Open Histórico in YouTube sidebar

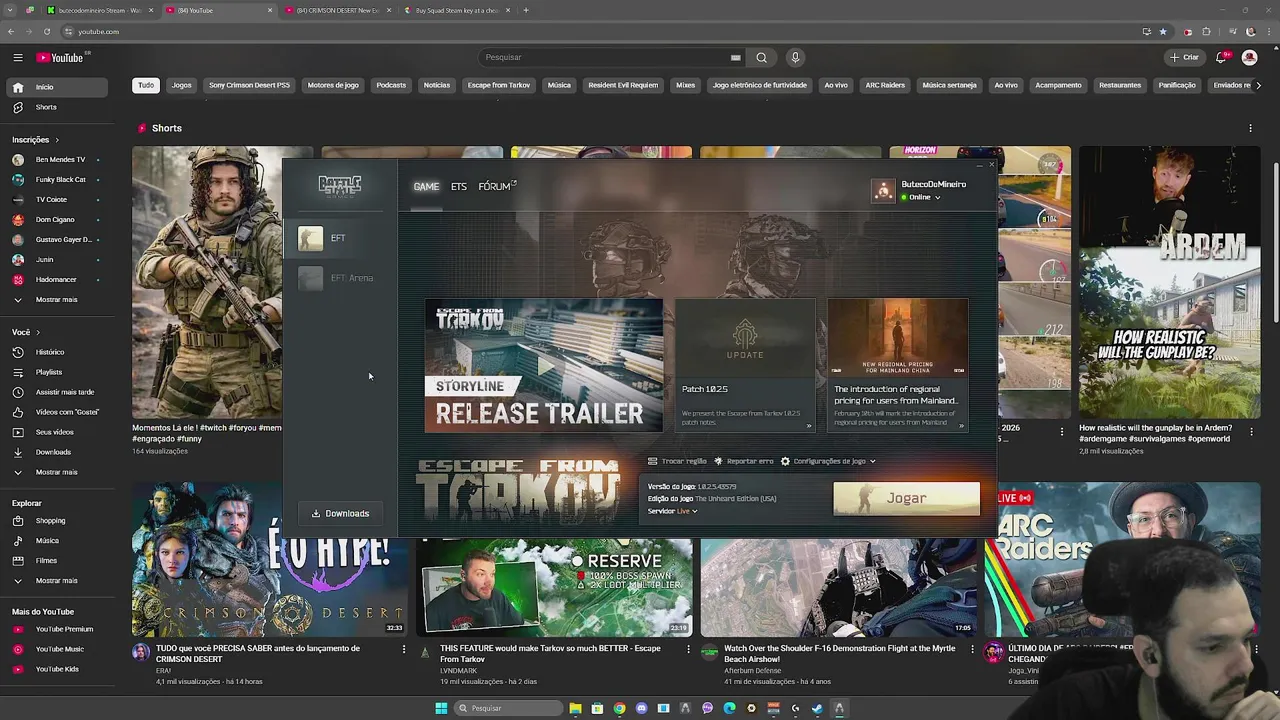tap(56, 352)
